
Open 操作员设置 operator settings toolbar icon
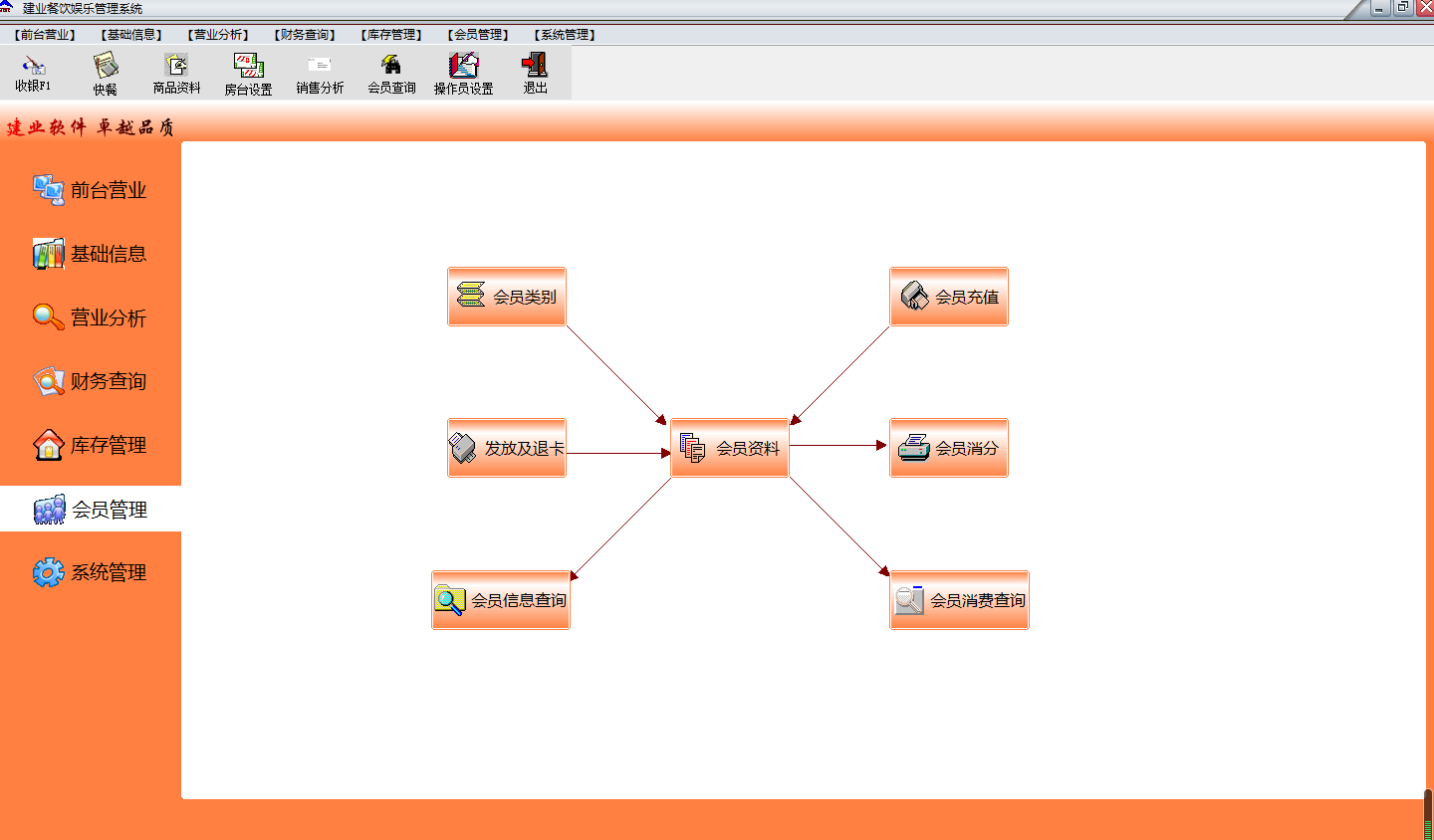click(x=463, y=73)
